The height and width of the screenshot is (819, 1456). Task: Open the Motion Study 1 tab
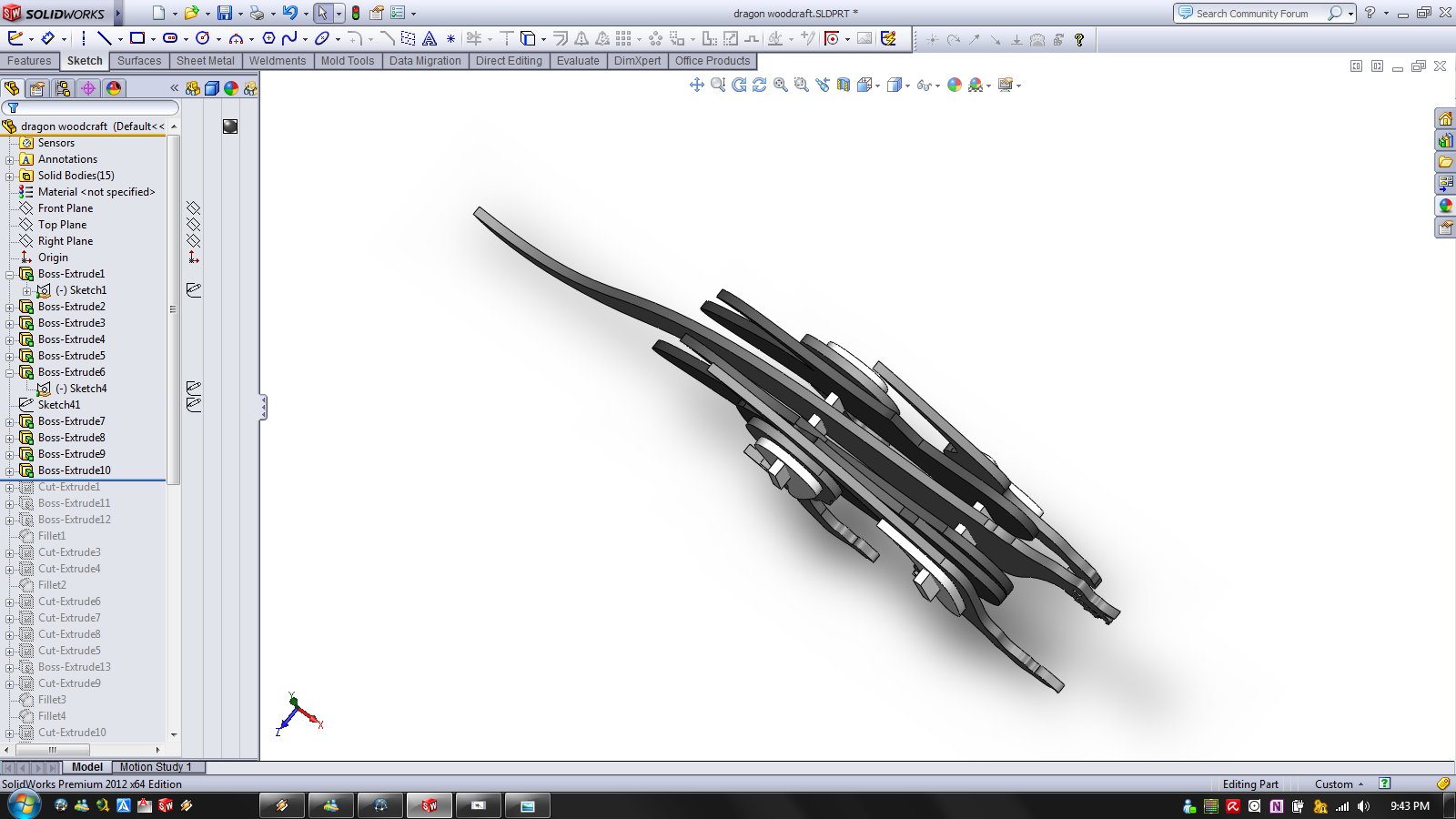coord(156,767)
